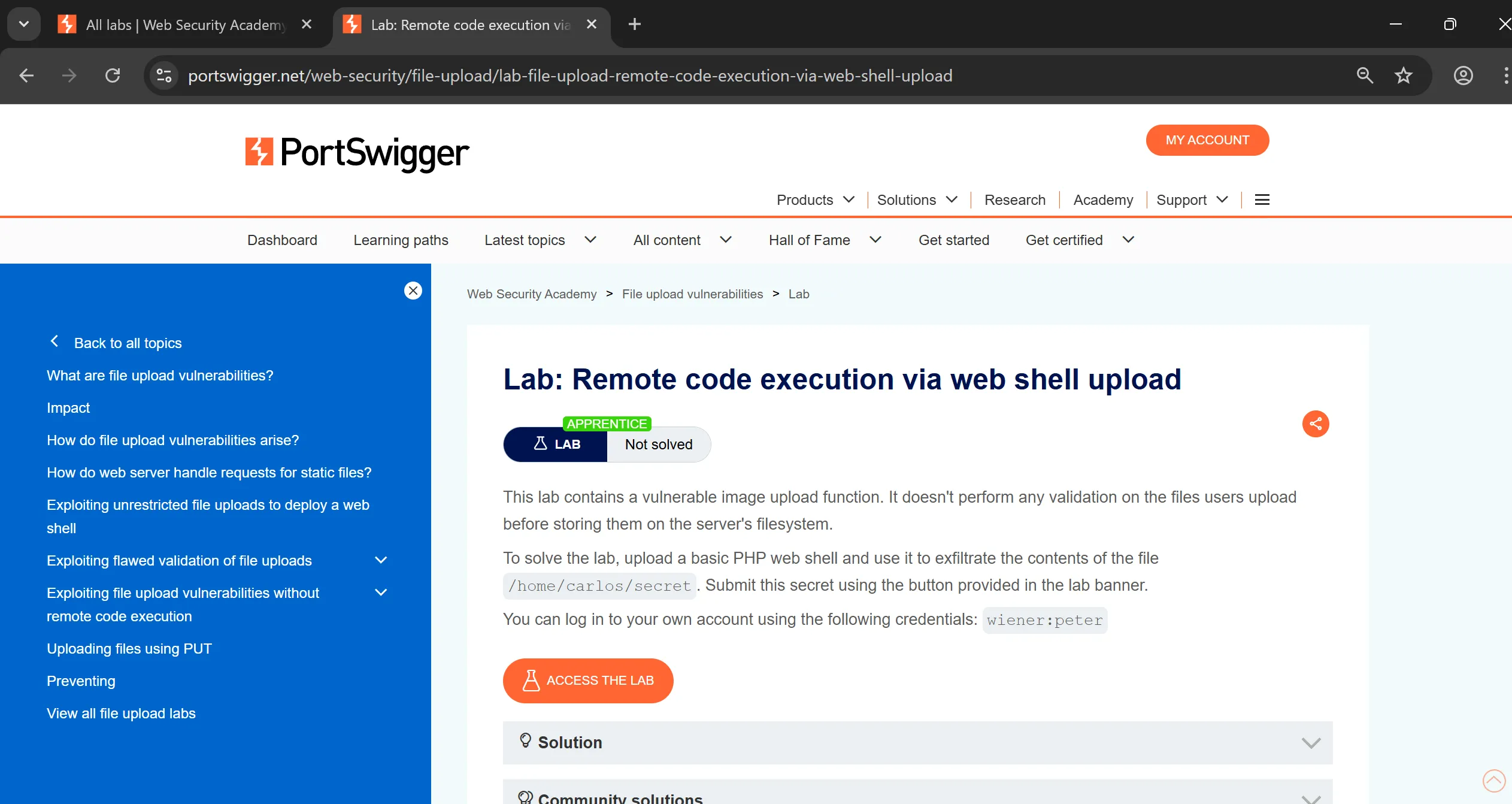Viewport: 1512px width, 804px height.
Task: View site information icon in address bar
Action: coord(163,75)
